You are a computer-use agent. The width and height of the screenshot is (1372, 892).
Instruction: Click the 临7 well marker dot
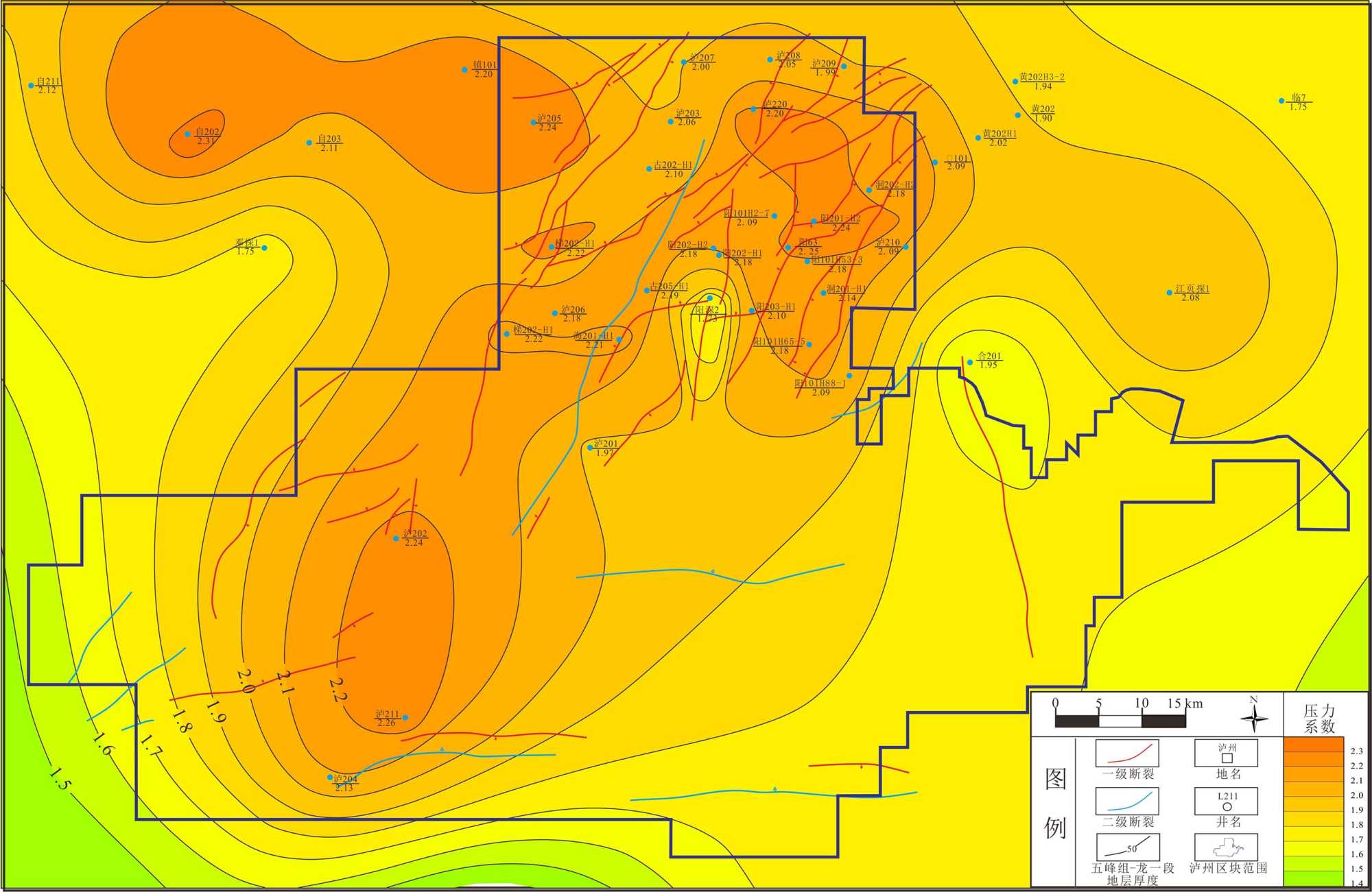pos(1281,101)
